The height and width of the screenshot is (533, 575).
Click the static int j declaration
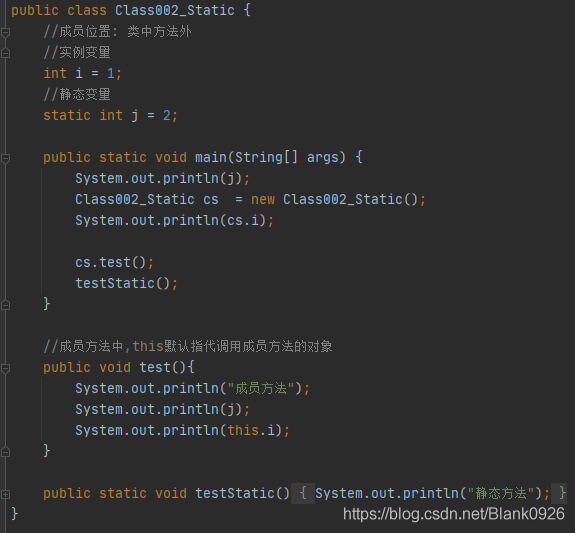pos(110,116)
